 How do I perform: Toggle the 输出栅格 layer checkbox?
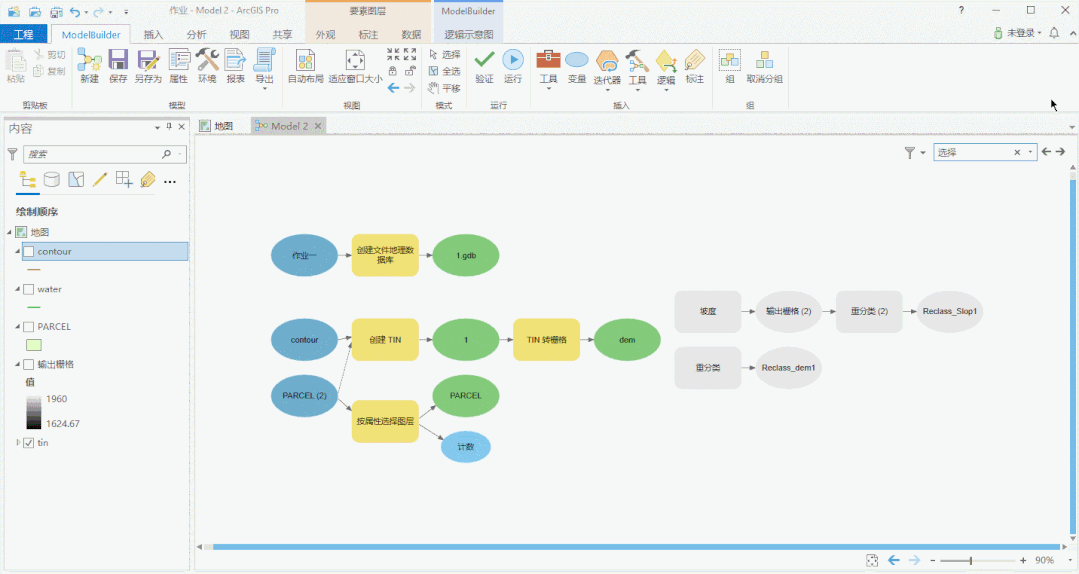click(x=29, y=364)
